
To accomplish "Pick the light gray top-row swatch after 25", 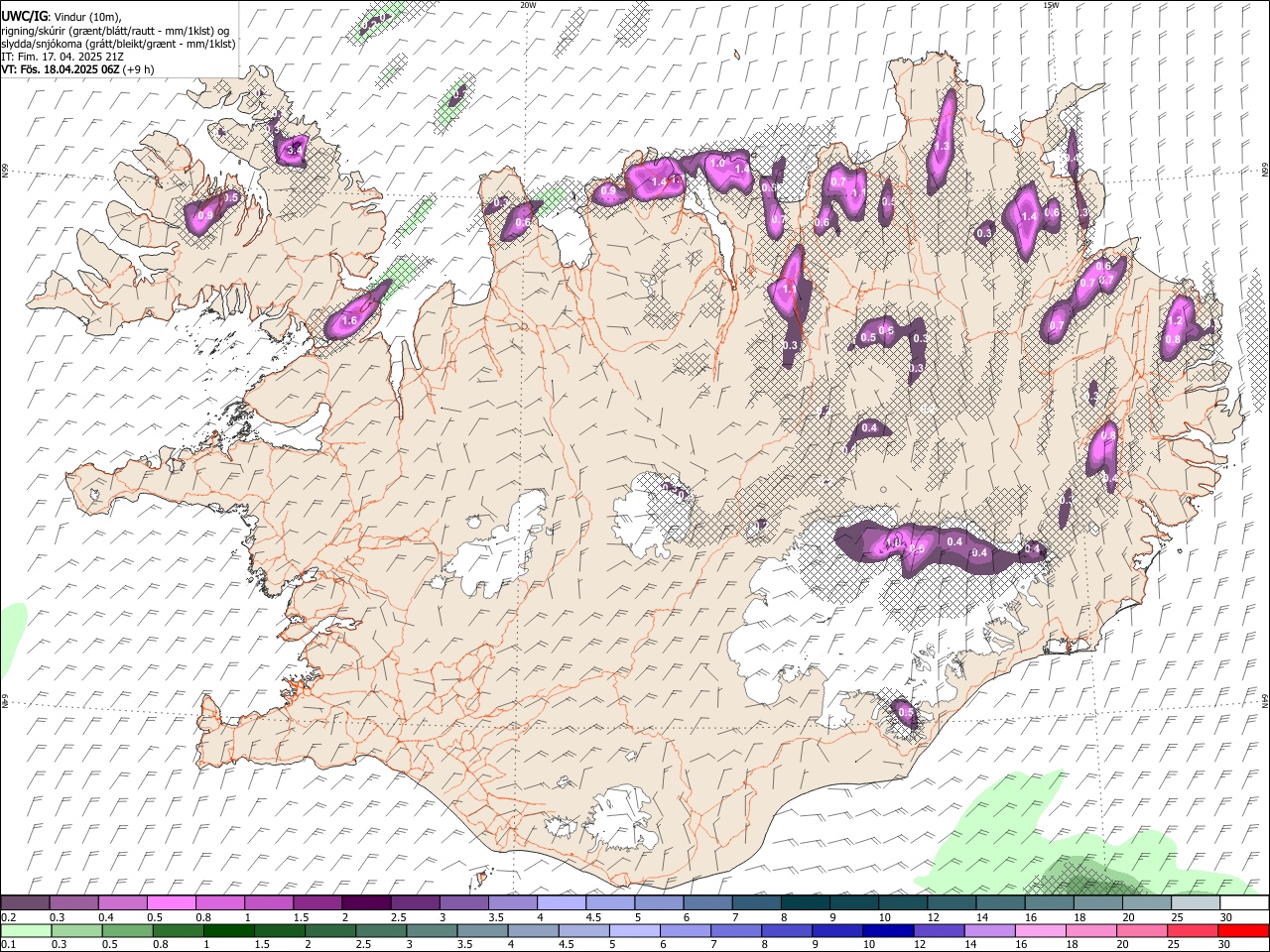I will (1196, 903).
